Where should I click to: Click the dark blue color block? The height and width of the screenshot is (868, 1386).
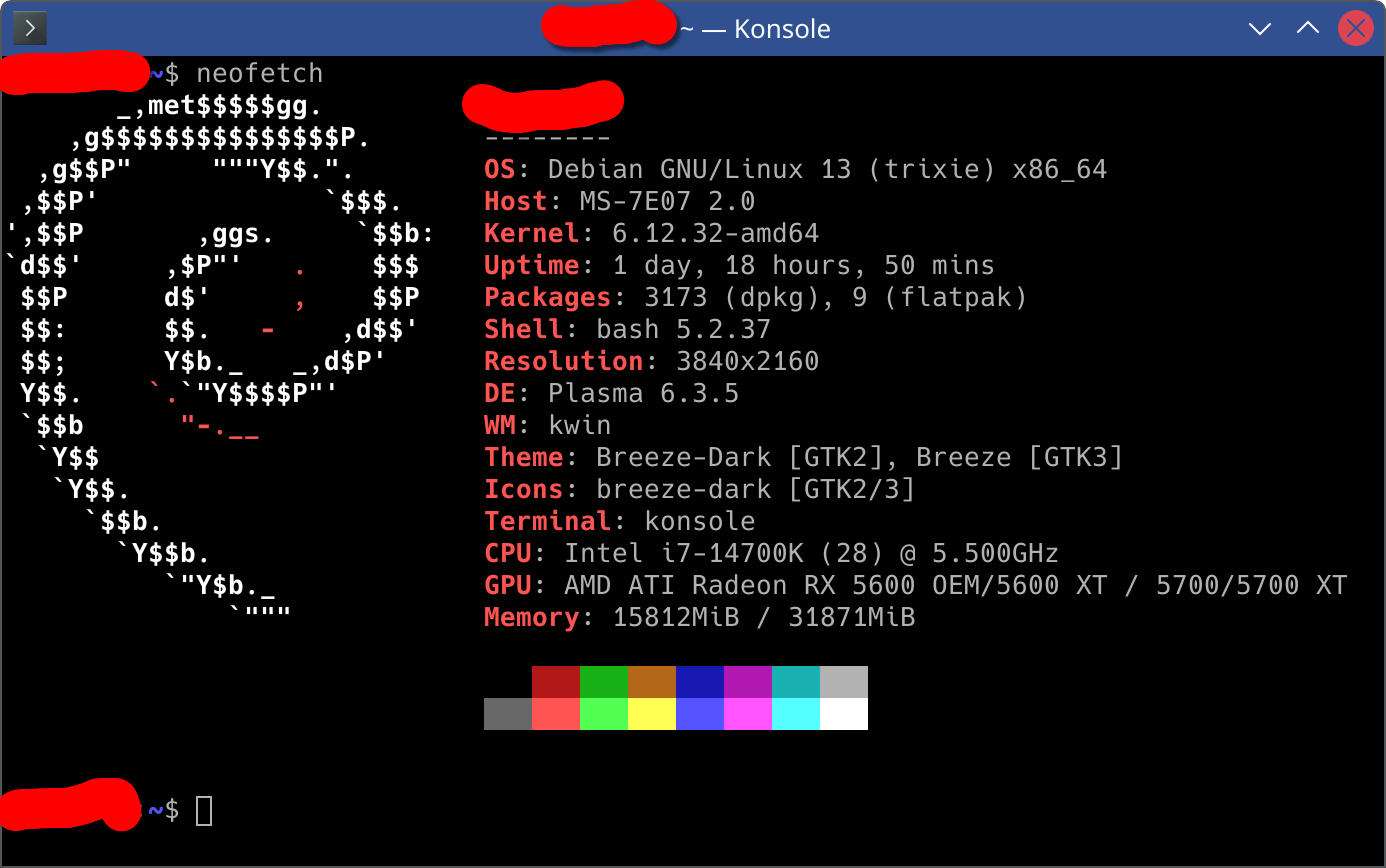pyautogui.click(x=700, y=682)
